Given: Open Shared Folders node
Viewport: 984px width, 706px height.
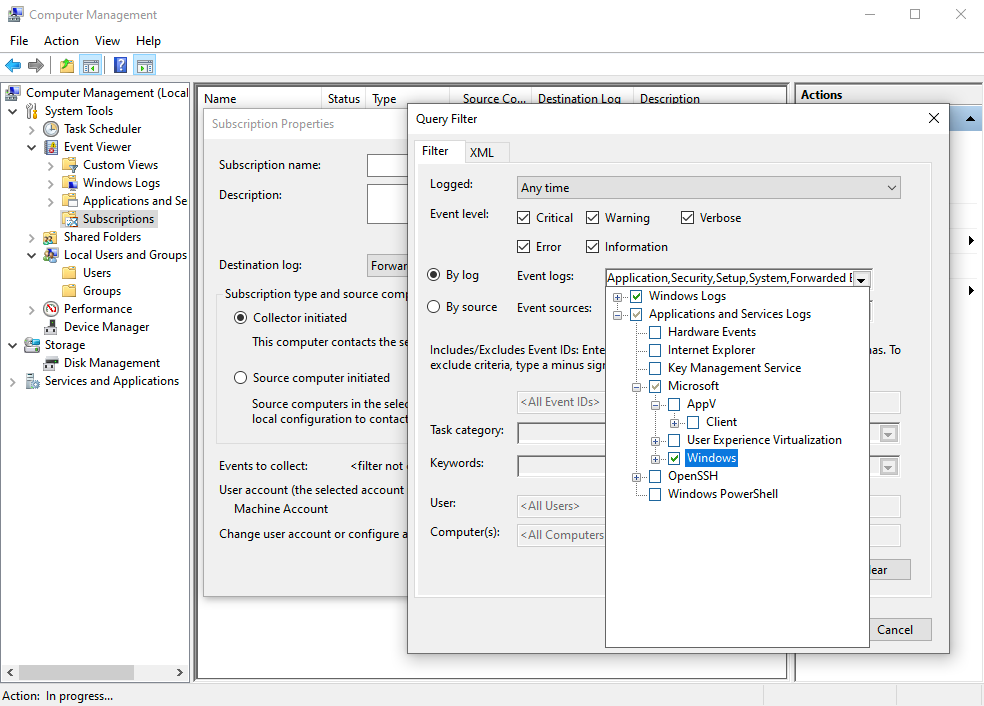Looking at the screenshot, I should (102, 237).
